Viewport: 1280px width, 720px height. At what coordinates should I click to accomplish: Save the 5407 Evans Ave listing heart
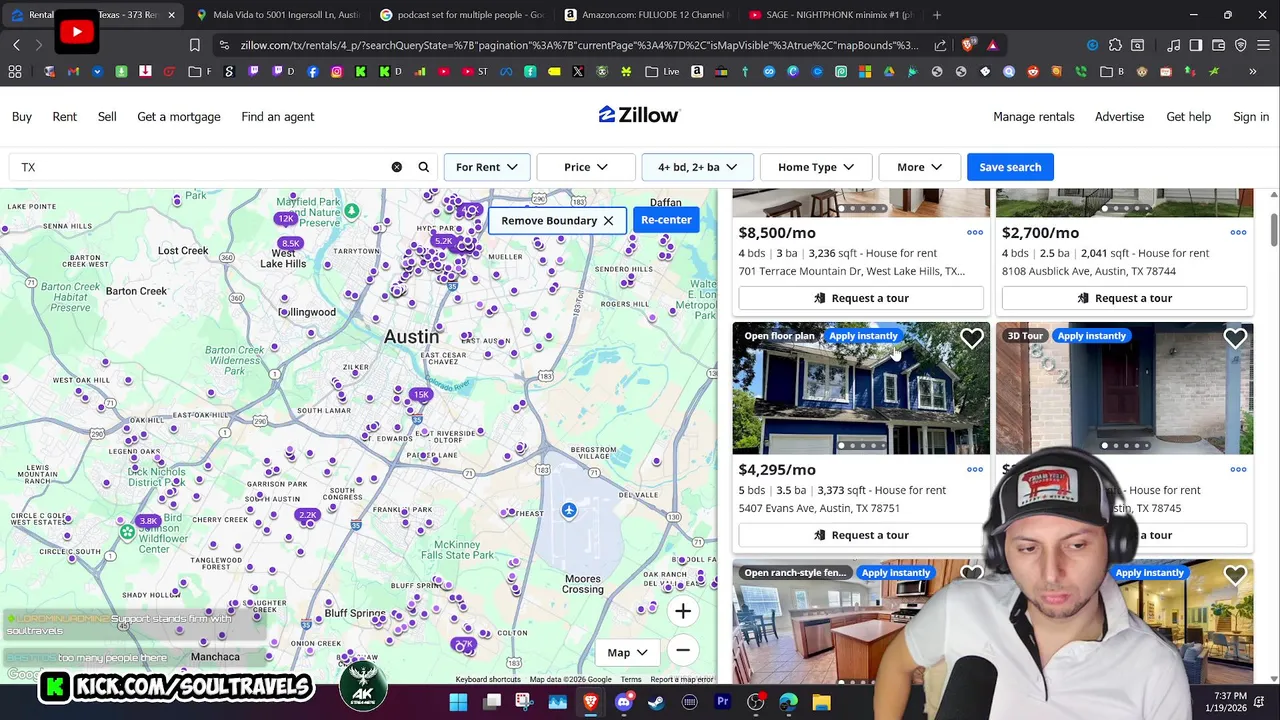coord(971,339)
